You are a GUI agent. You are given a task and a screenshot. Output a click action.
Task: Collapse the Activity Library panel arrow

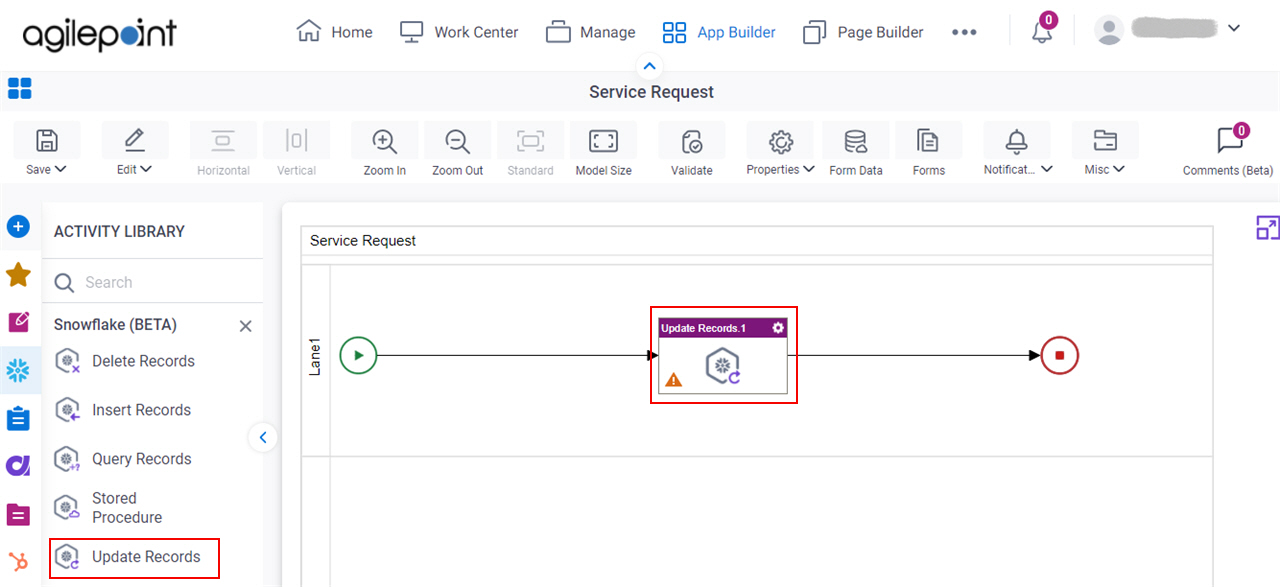pyautogui.click(x=262, y=437)
